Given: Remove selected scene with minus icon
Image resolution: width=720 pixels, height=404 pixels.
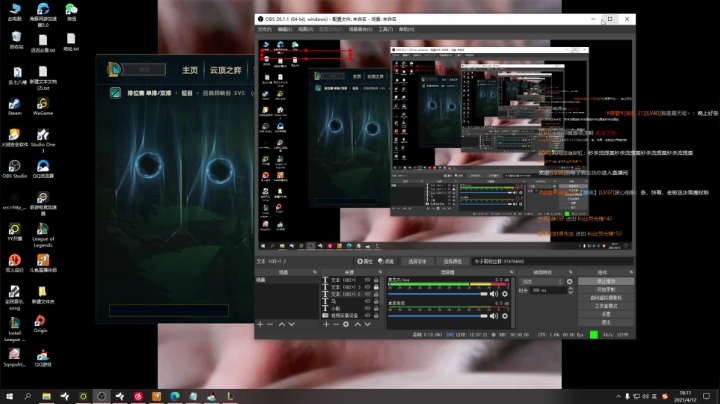Looking at the screenshot, I should [270, 324].
